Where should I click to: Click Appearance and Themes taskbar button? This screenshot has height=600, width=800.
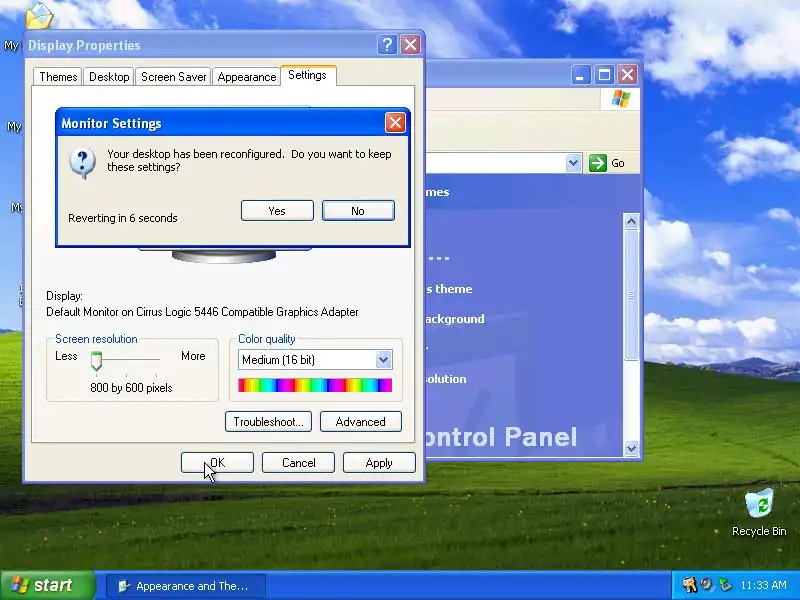click(x=186, y=586)
